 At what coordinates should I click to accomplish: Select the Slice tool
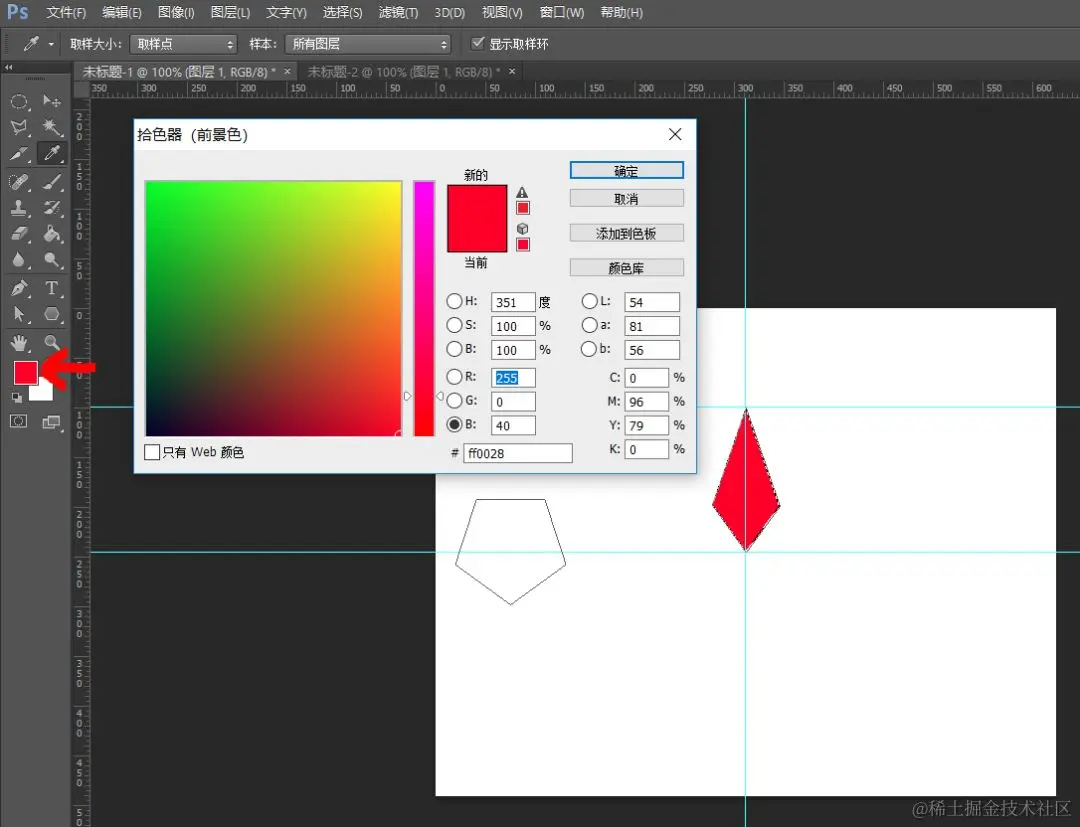[x=19, y=153]
